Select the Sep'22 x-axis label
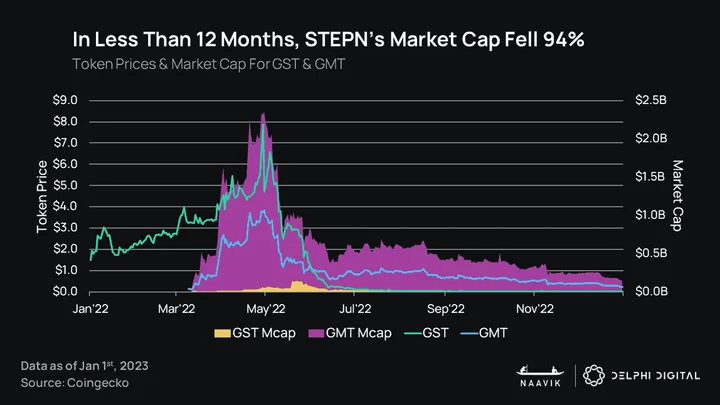This screenshot has width=720, height=405. 445,309
